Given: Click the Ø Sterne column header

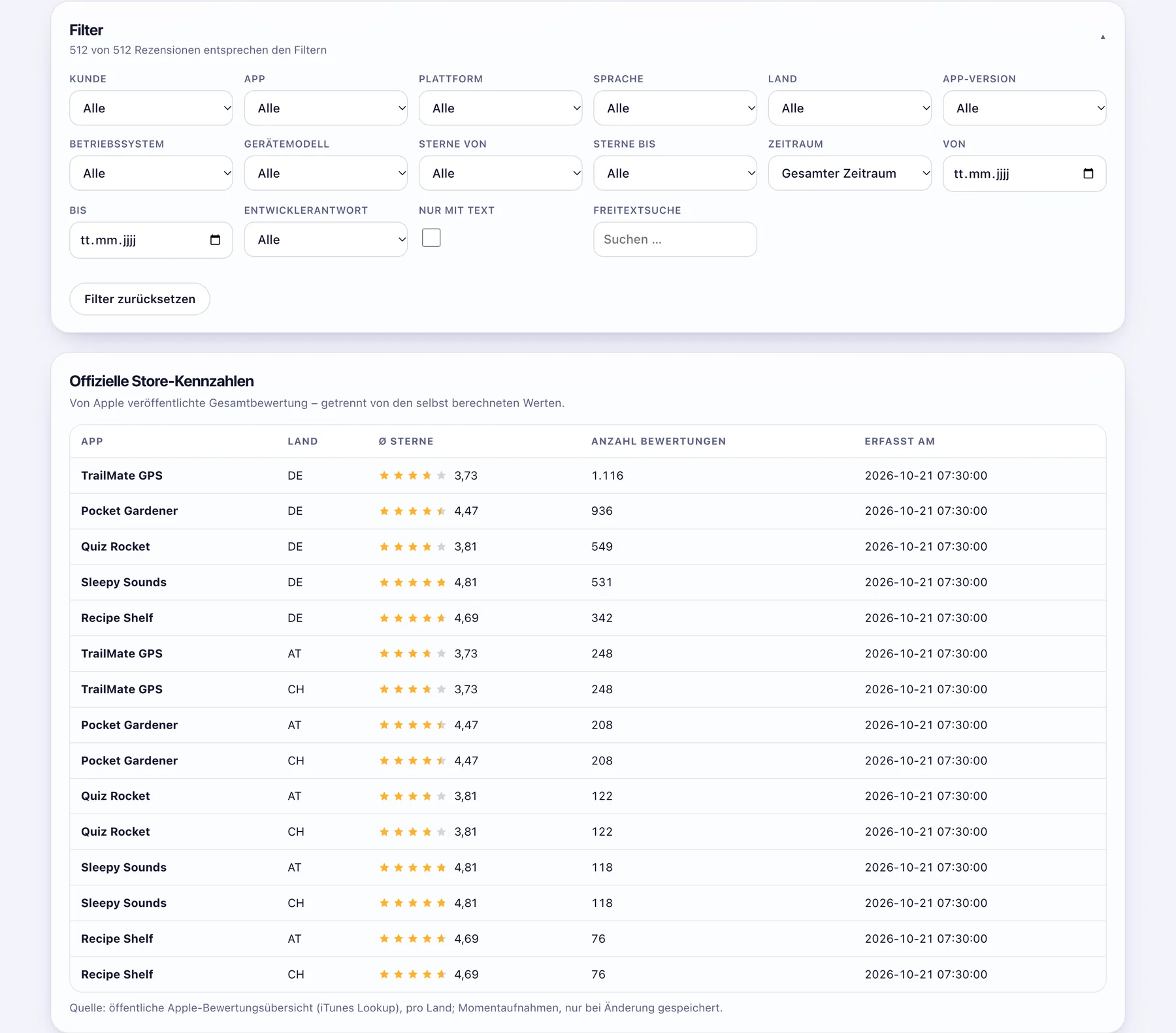Looking at the screenshot, I should click(406, 441).
